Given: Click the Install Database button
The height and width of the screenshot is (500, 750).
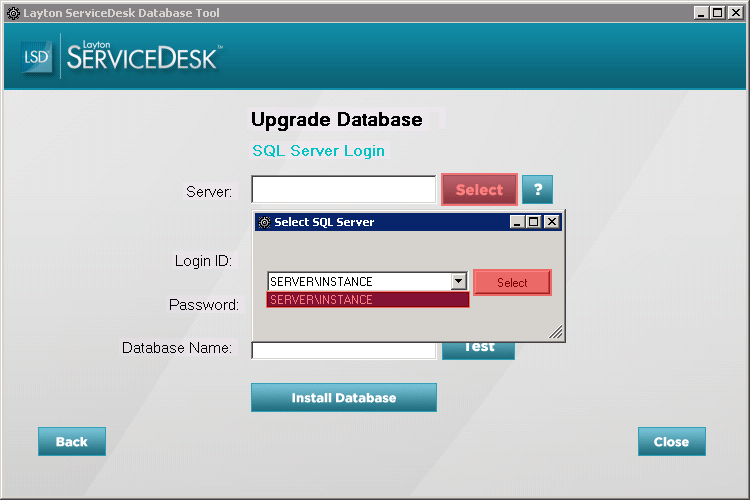Looking at the screenshot, I should coord(344,398).
